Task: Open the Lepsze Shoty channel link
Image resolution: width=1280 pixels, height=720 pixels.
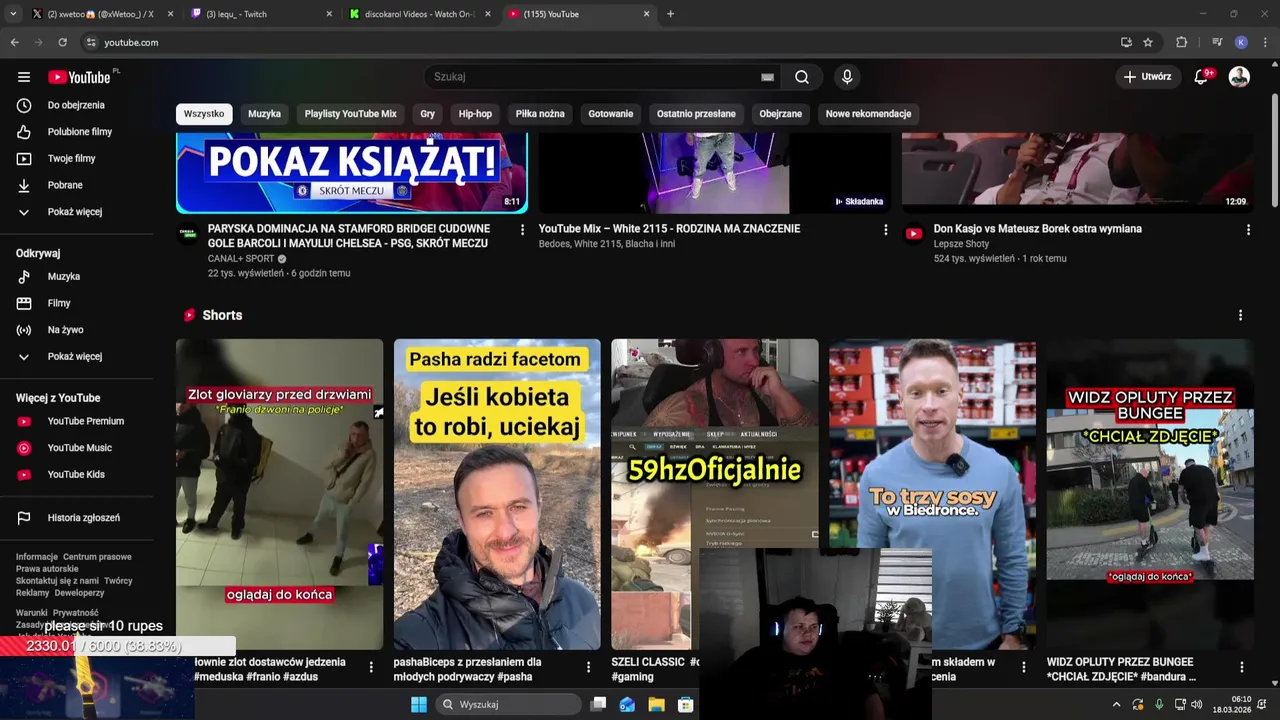Action: click(961, 244)
